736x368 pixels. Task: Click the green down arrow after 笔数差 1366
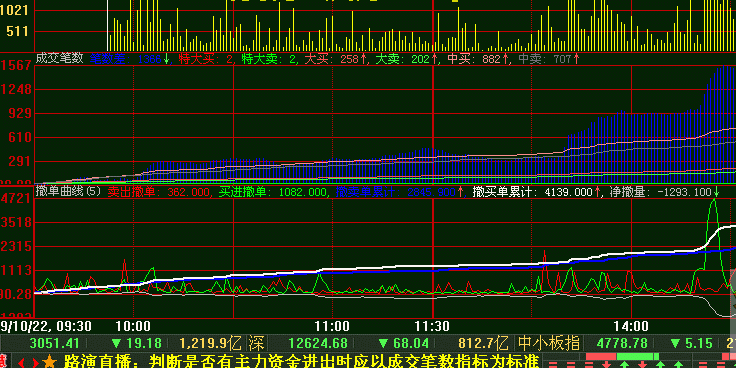pos(166,59)
